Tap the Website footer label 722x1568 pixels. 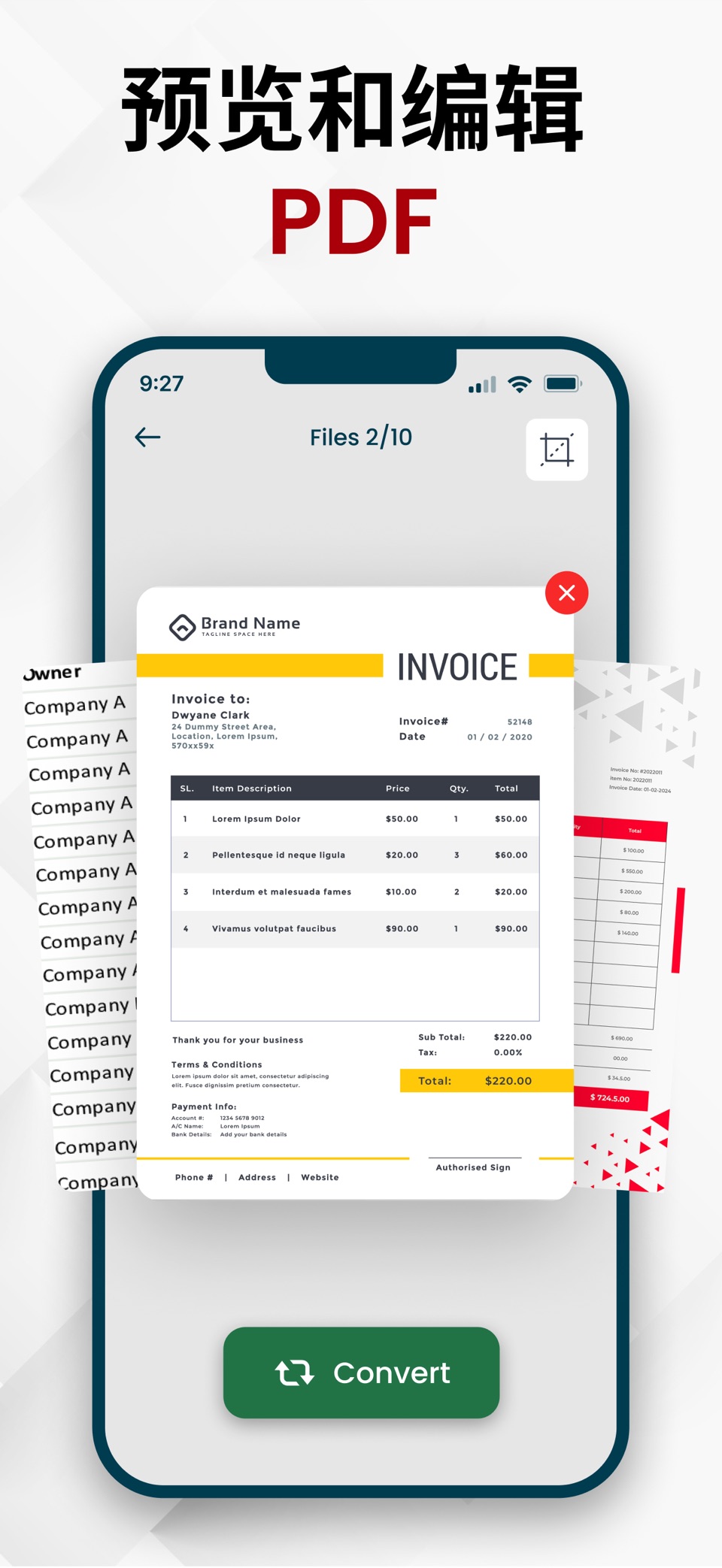(x=320, y=1177)
